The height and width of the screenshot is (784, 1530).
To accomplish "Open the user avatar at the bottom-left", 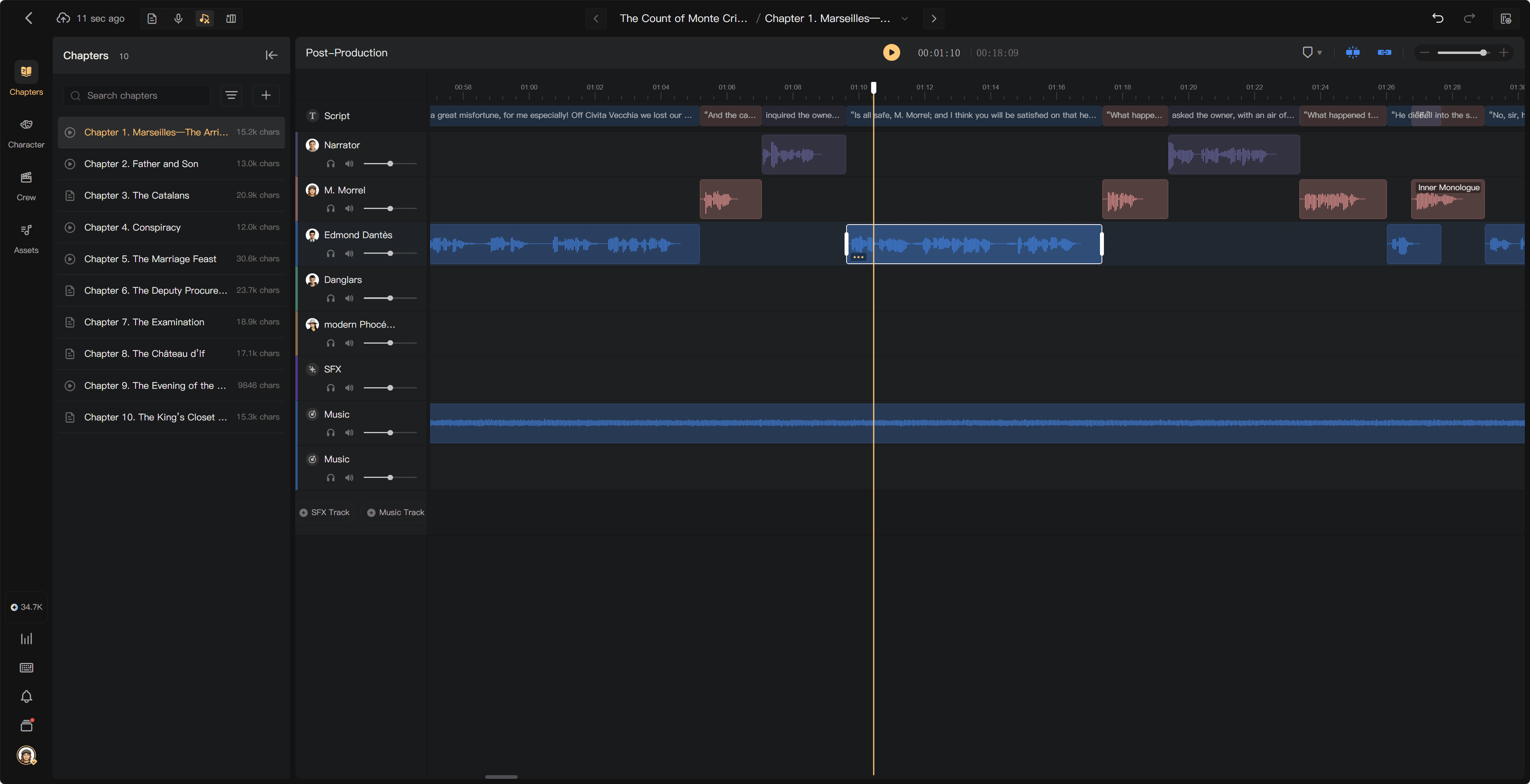I will (x=26, y=755).
